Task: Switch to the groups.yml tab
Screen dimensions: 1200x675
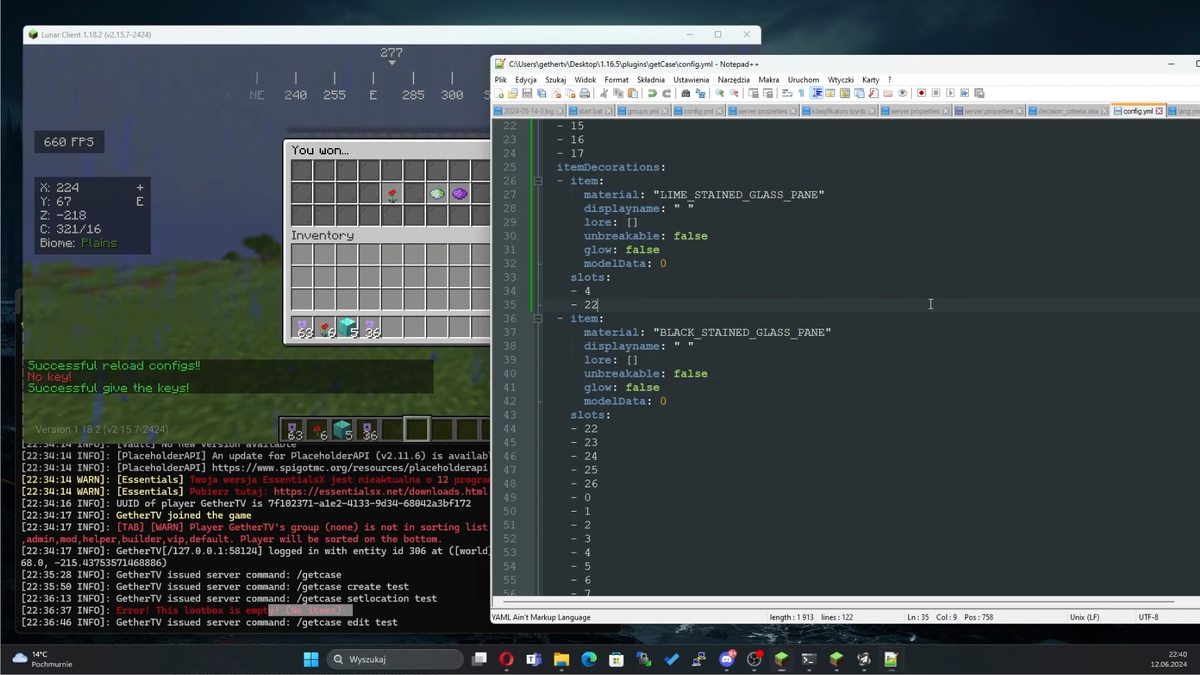Action: (x=644, y=111)
